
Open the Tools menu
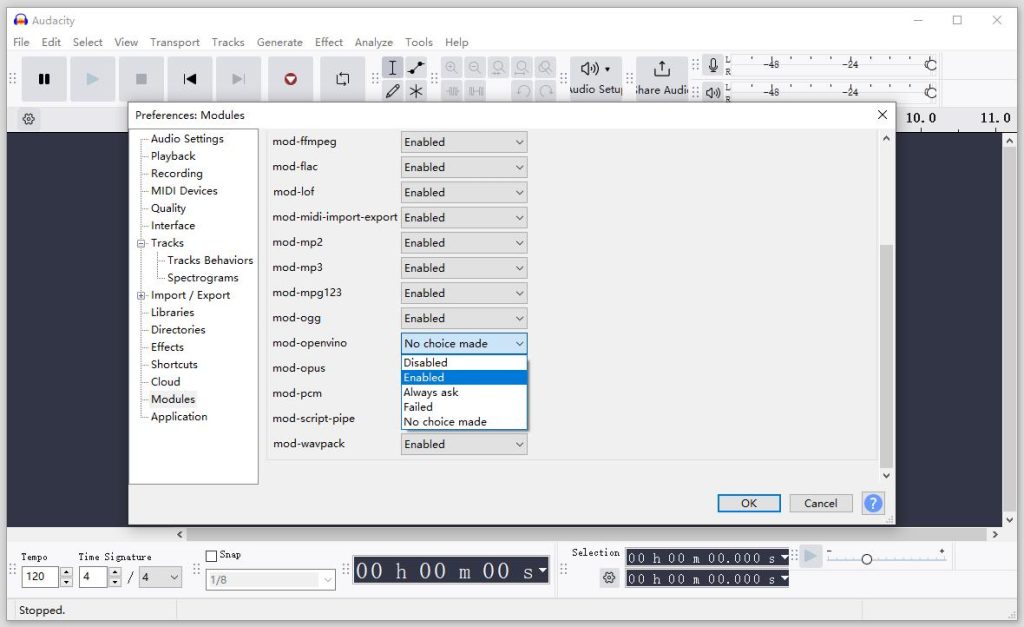pyautogui.click(x=419, y=42)
